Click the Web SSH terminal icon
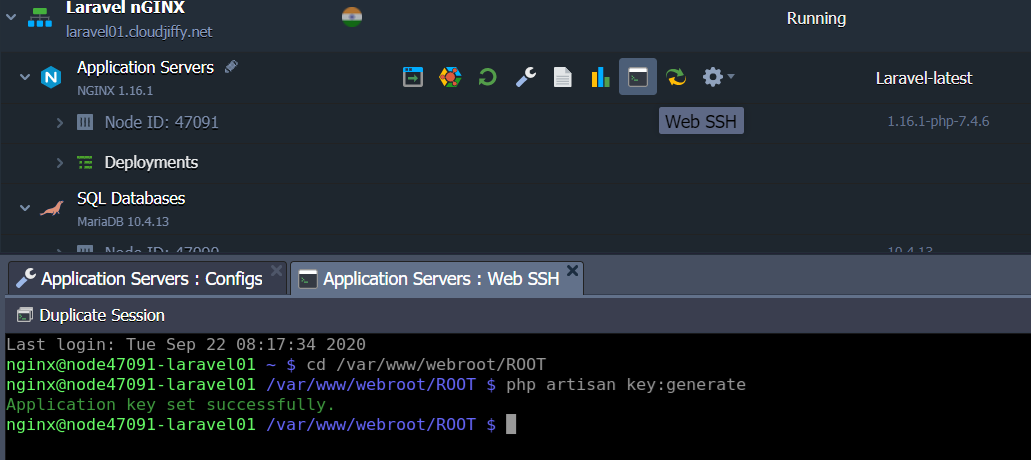This screenshot has width=1031, height=460. click(x=638, y=77)
